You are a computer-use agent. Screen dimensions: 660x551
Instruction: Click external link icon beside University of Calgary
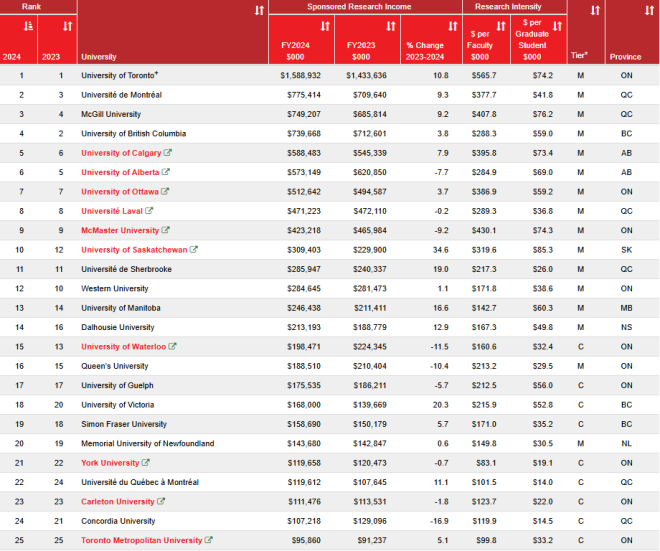coord(167,153)
